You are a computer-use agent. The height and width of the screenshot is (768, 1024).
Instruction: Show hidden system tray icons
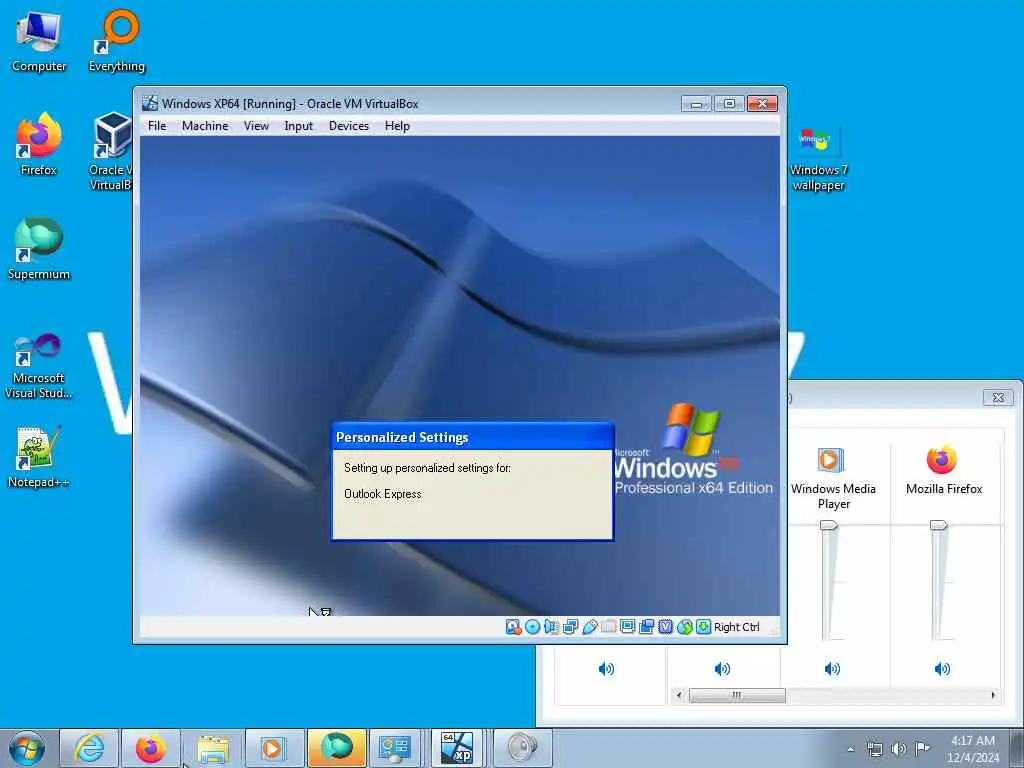coord(850,749)
